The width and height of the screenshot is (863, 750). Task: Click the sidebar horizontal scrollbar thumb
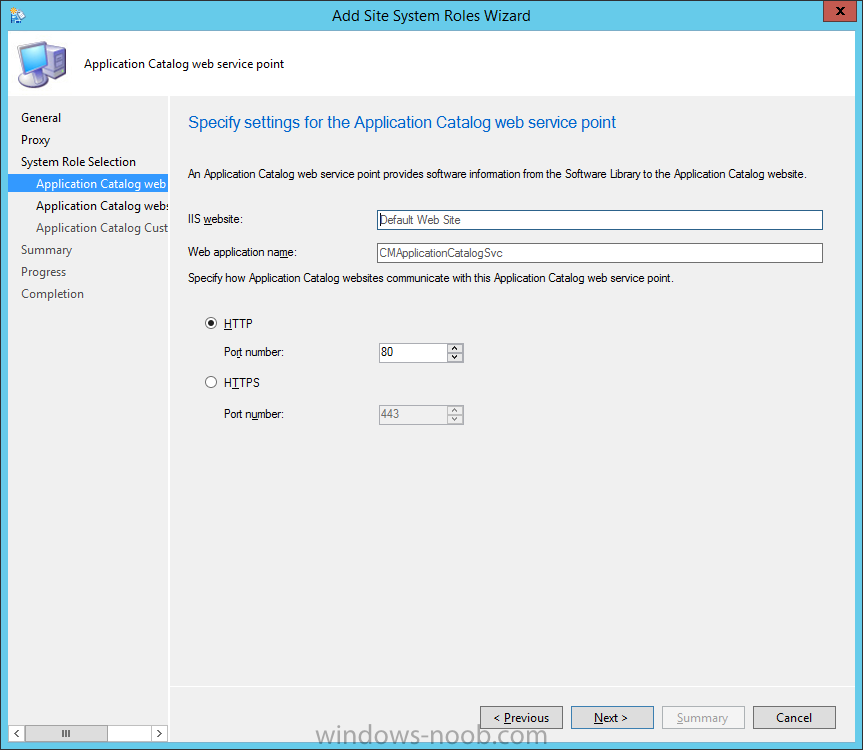[66, 733]
